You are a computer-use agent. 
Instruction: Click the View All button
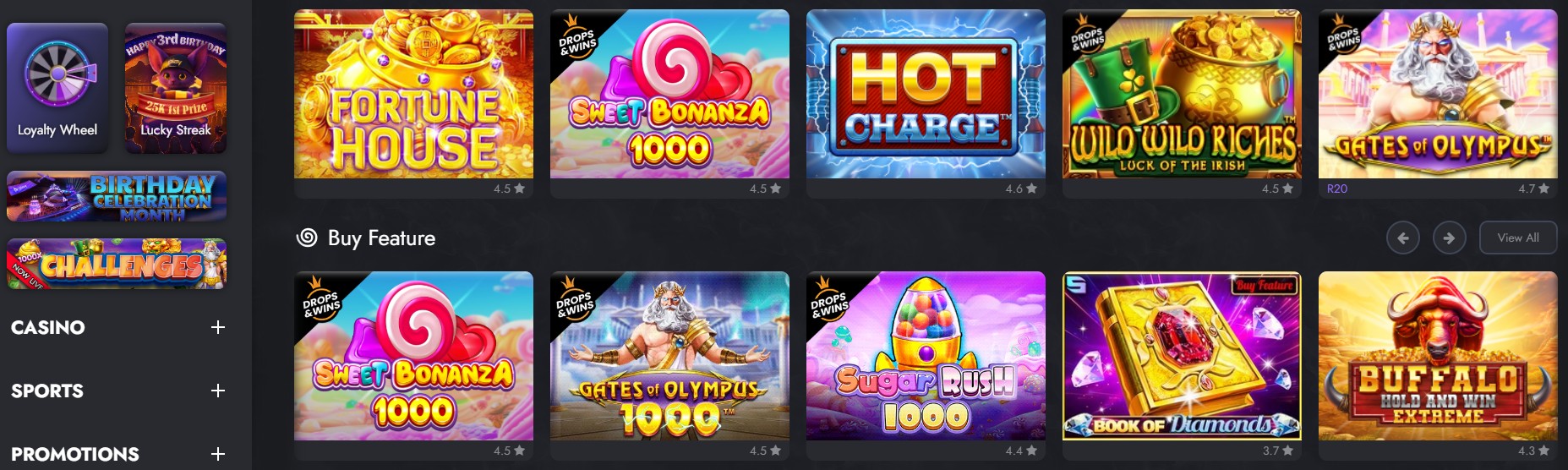[1518, 238]
